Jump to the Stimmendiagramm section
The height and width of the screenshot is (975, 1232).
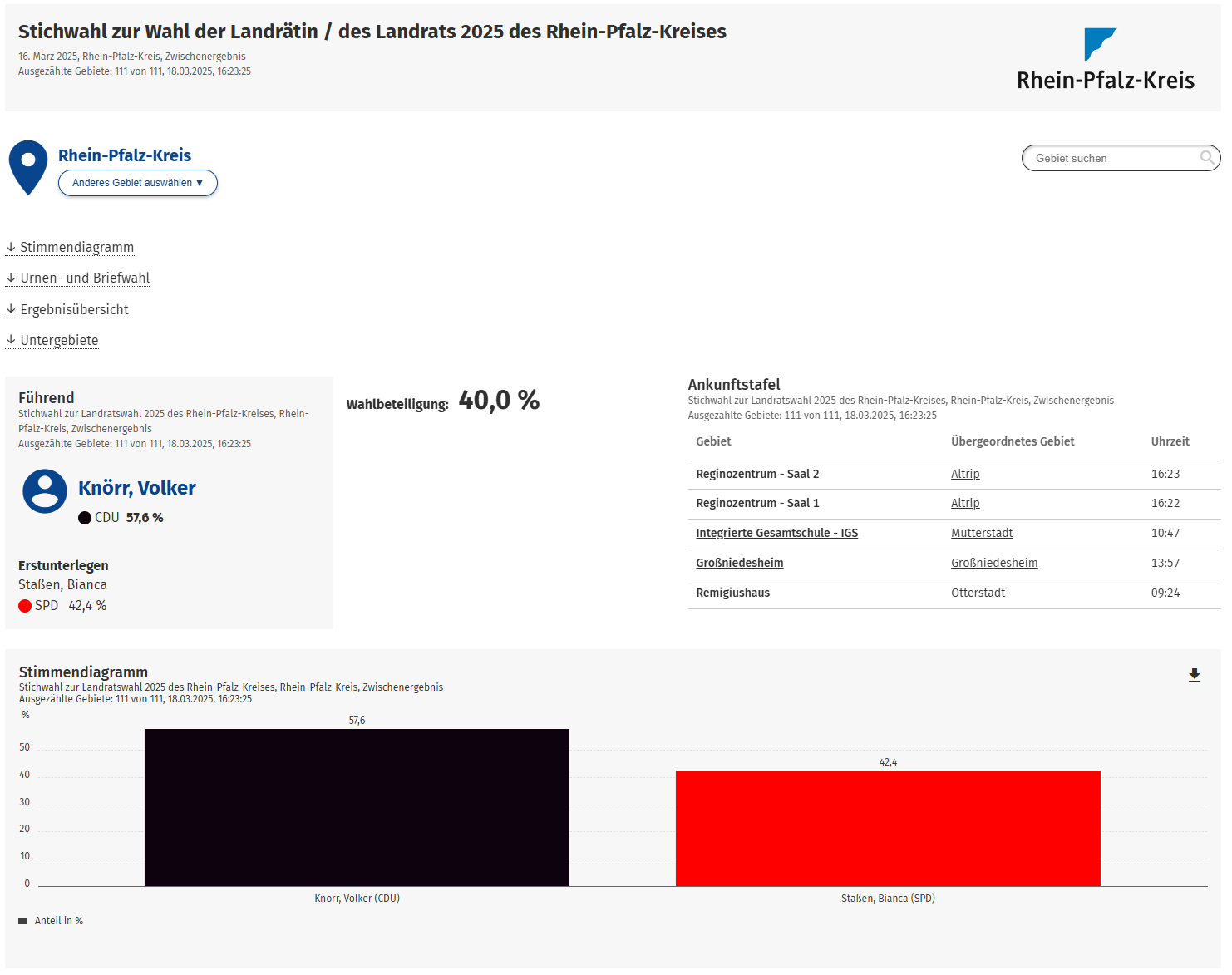[x=70, y=248]
